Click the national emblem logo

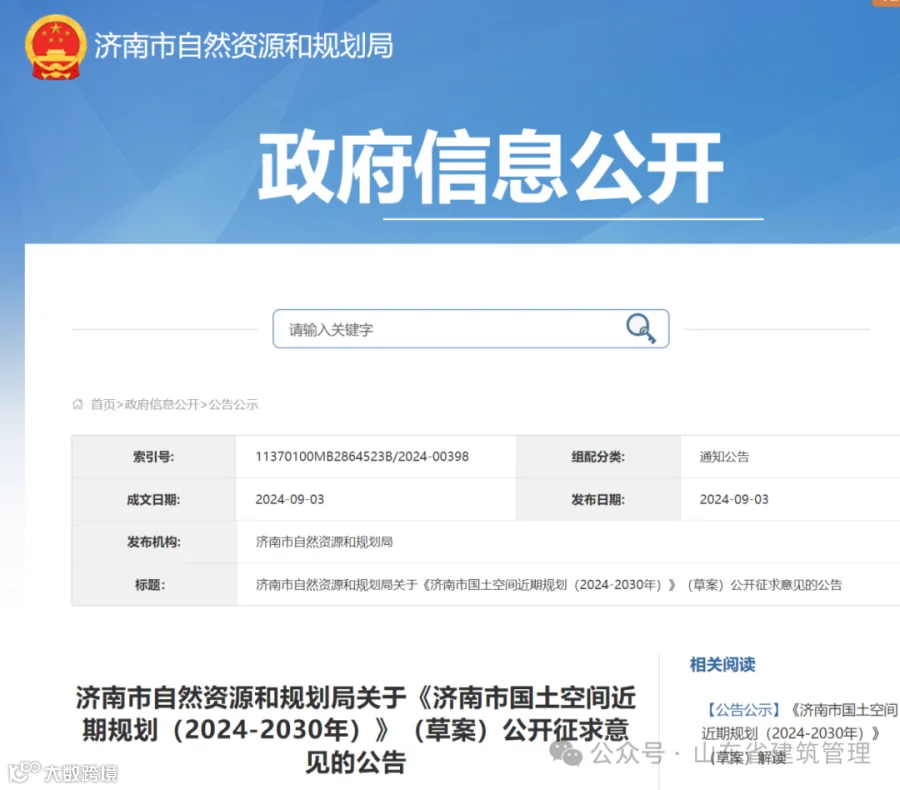[x=56, y=47]
